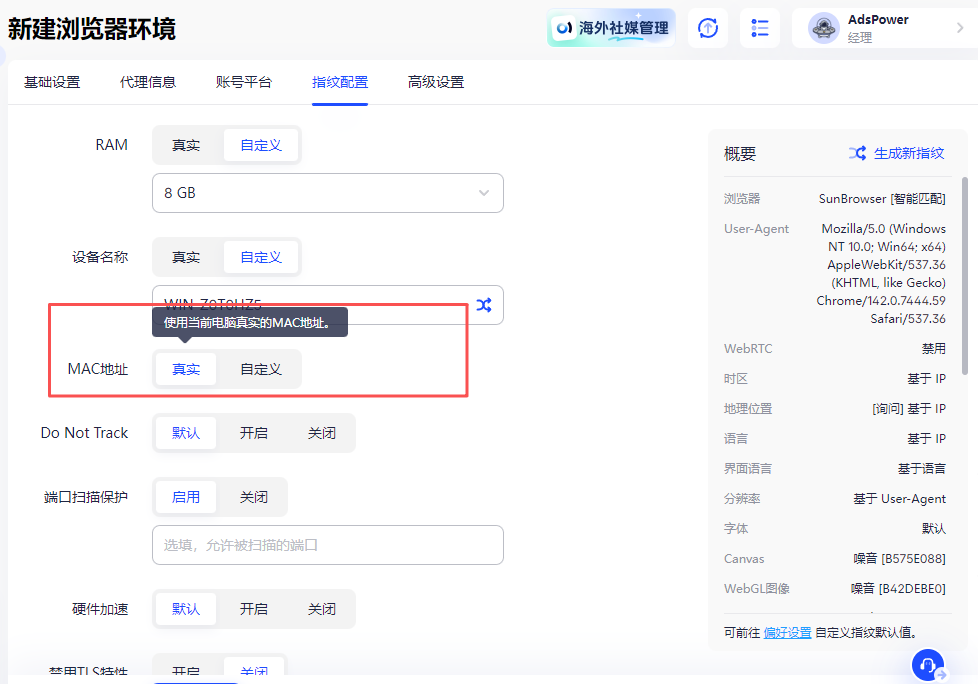The width and height of the screenshot is (978, 684).
Task: Switch to the 代理信息 tab
Action: pos(148,81)
